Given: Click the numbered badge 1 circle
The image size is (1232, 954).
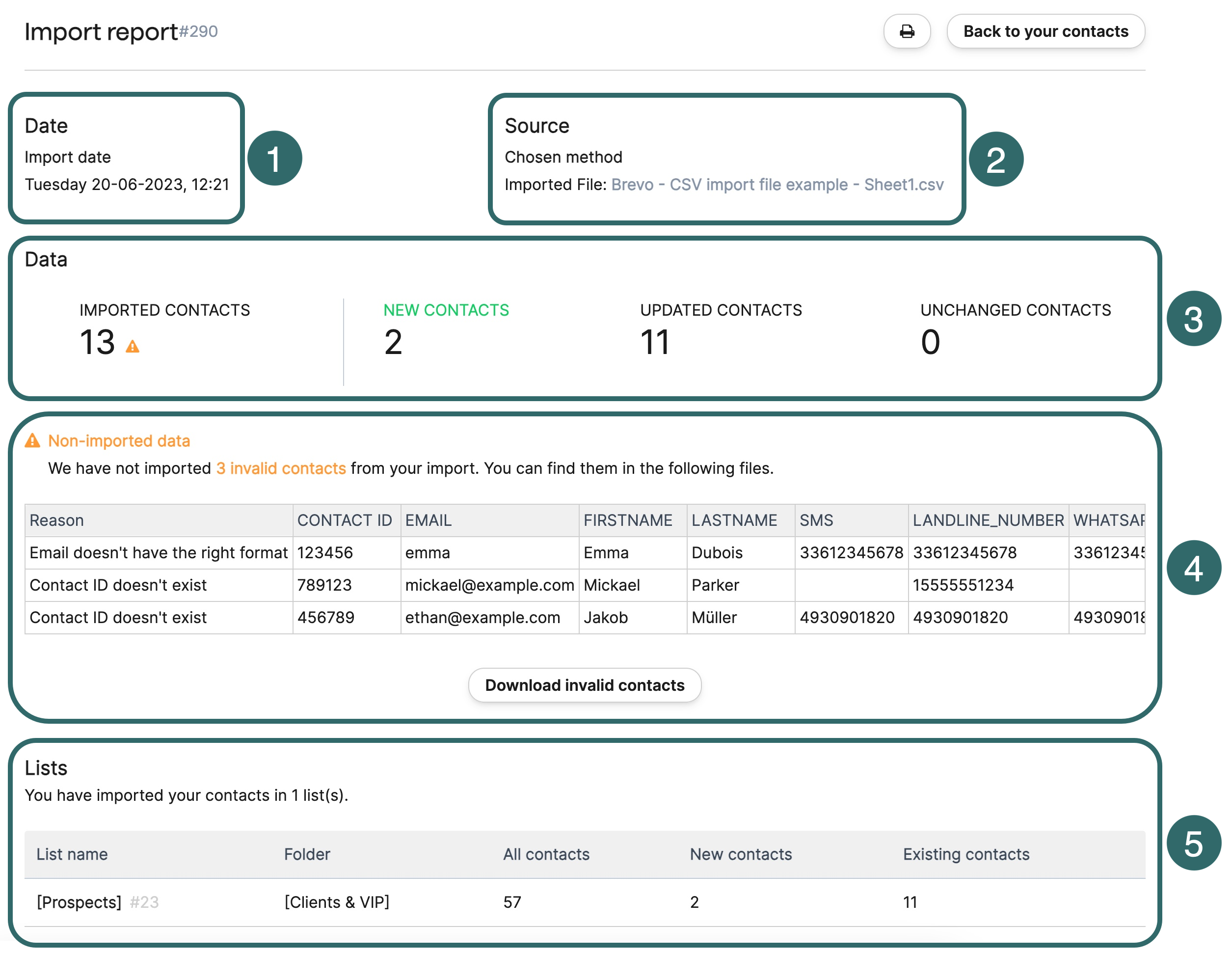Looking at the screenshot, I should 275,159.
